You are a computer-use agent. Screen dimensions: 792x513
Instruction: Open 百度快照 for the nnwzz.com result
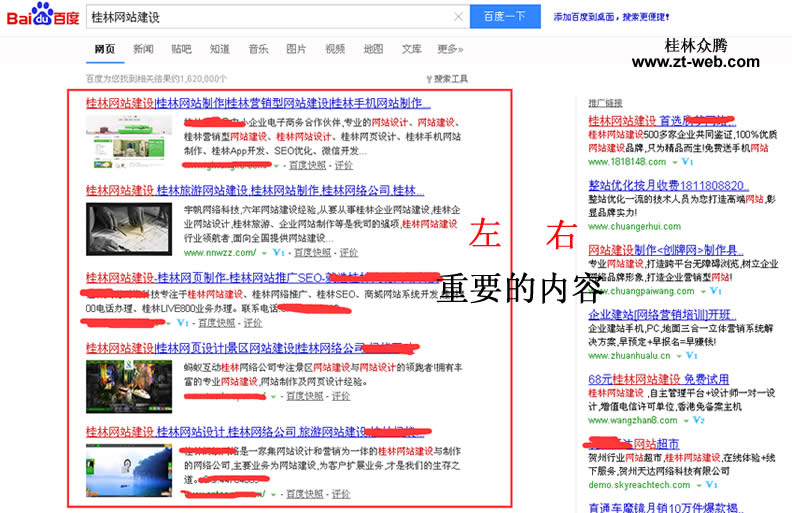(313, 252)
